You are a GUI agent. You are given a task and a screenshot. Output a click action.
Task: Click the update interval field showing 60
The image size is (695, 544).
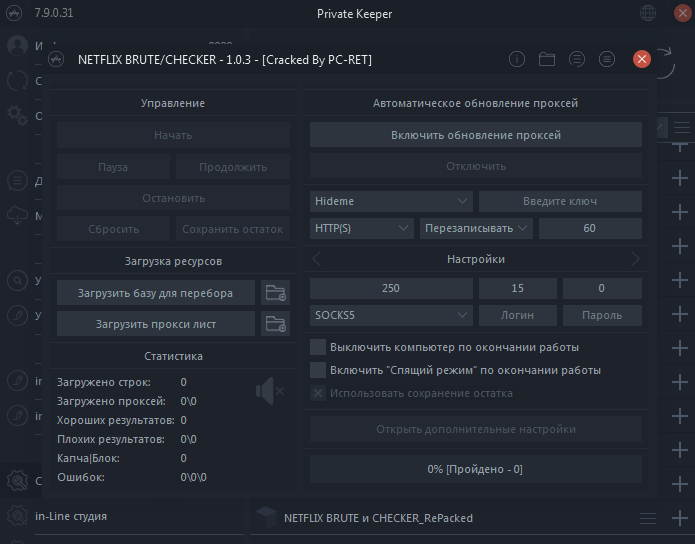coord(590,228)
